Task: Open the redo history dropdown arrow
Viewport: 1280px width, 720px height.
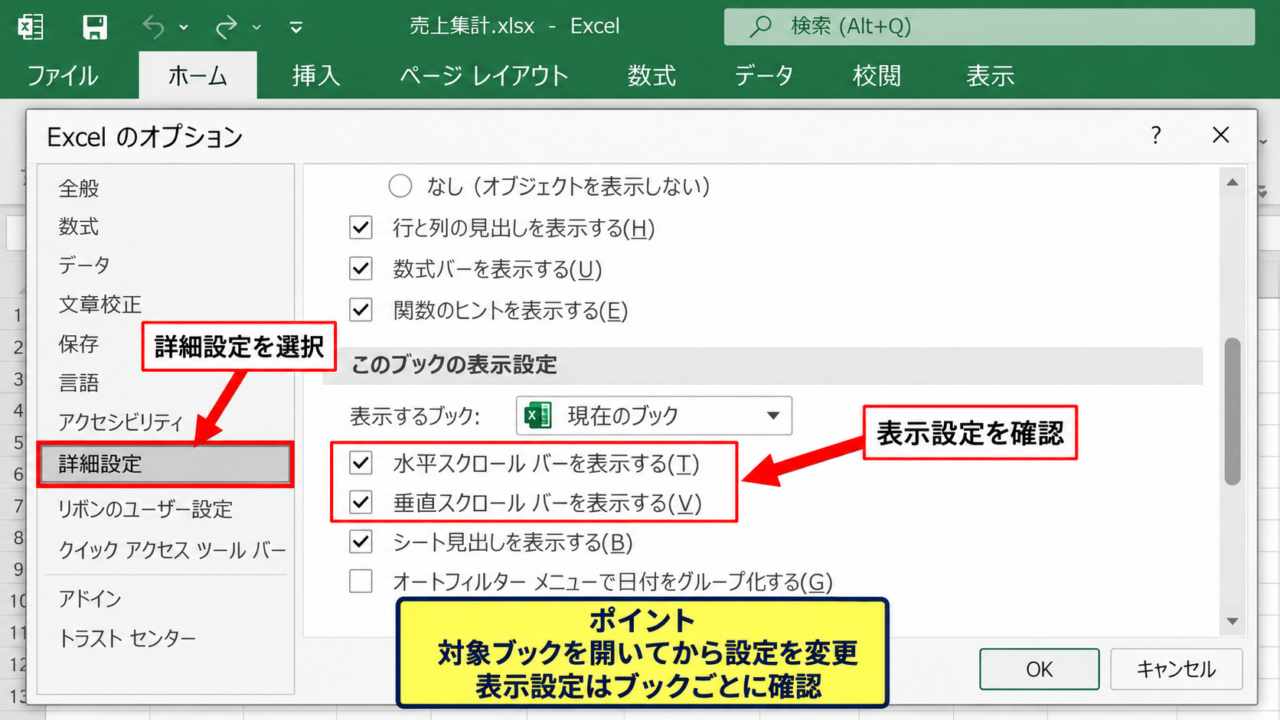Action: click(257, 28)
